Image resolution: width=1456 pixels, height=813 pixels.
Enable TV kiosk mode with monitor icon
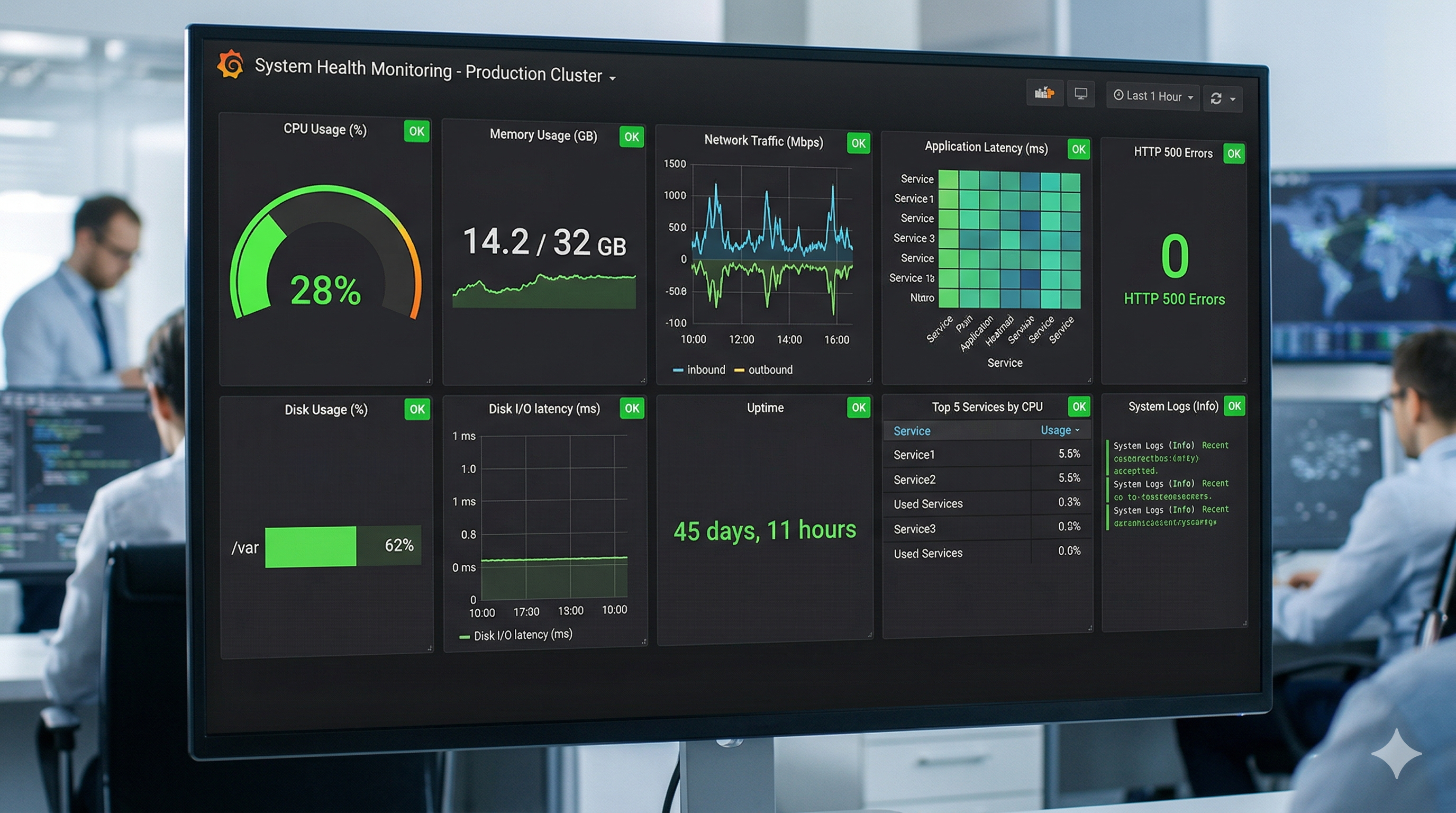[1081, 94]
